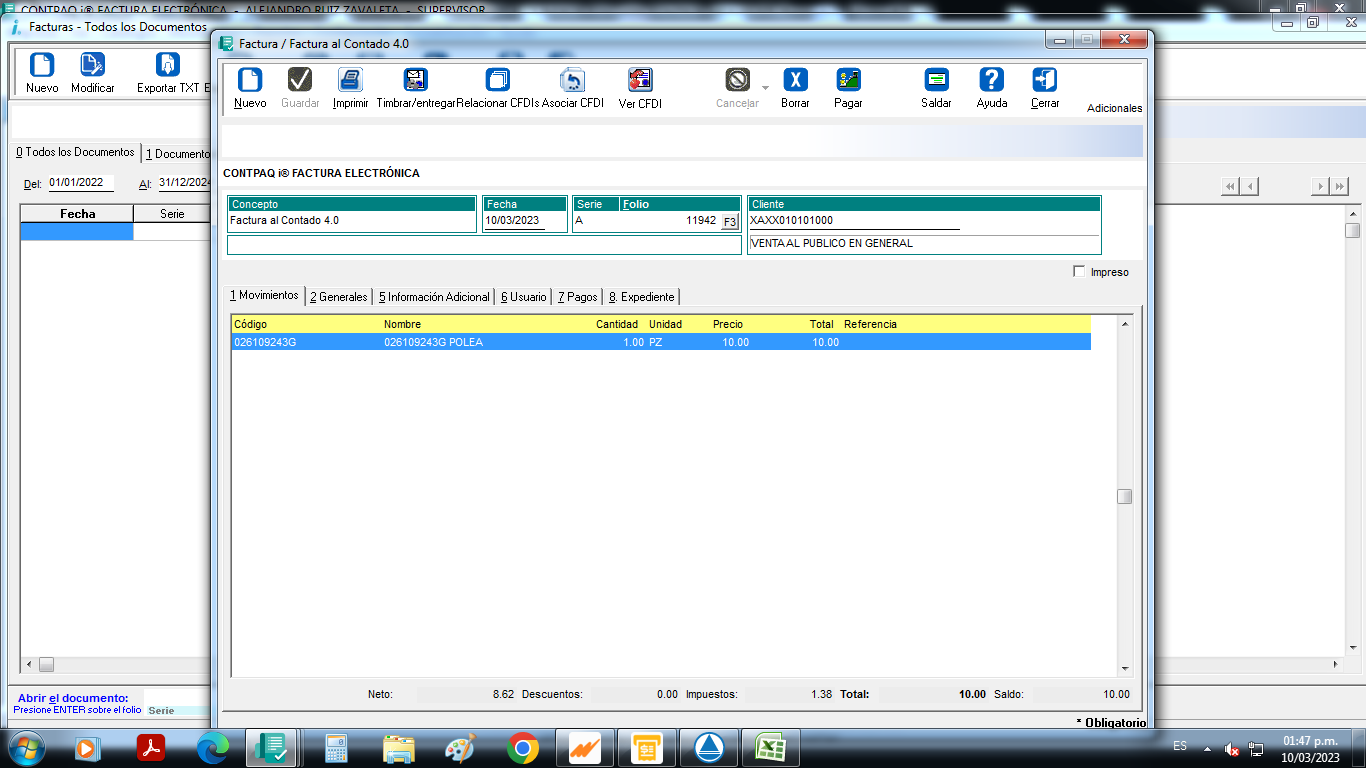Open Microsoft Edge from the taskbar
1366x768 pixels.
point(212,747)
